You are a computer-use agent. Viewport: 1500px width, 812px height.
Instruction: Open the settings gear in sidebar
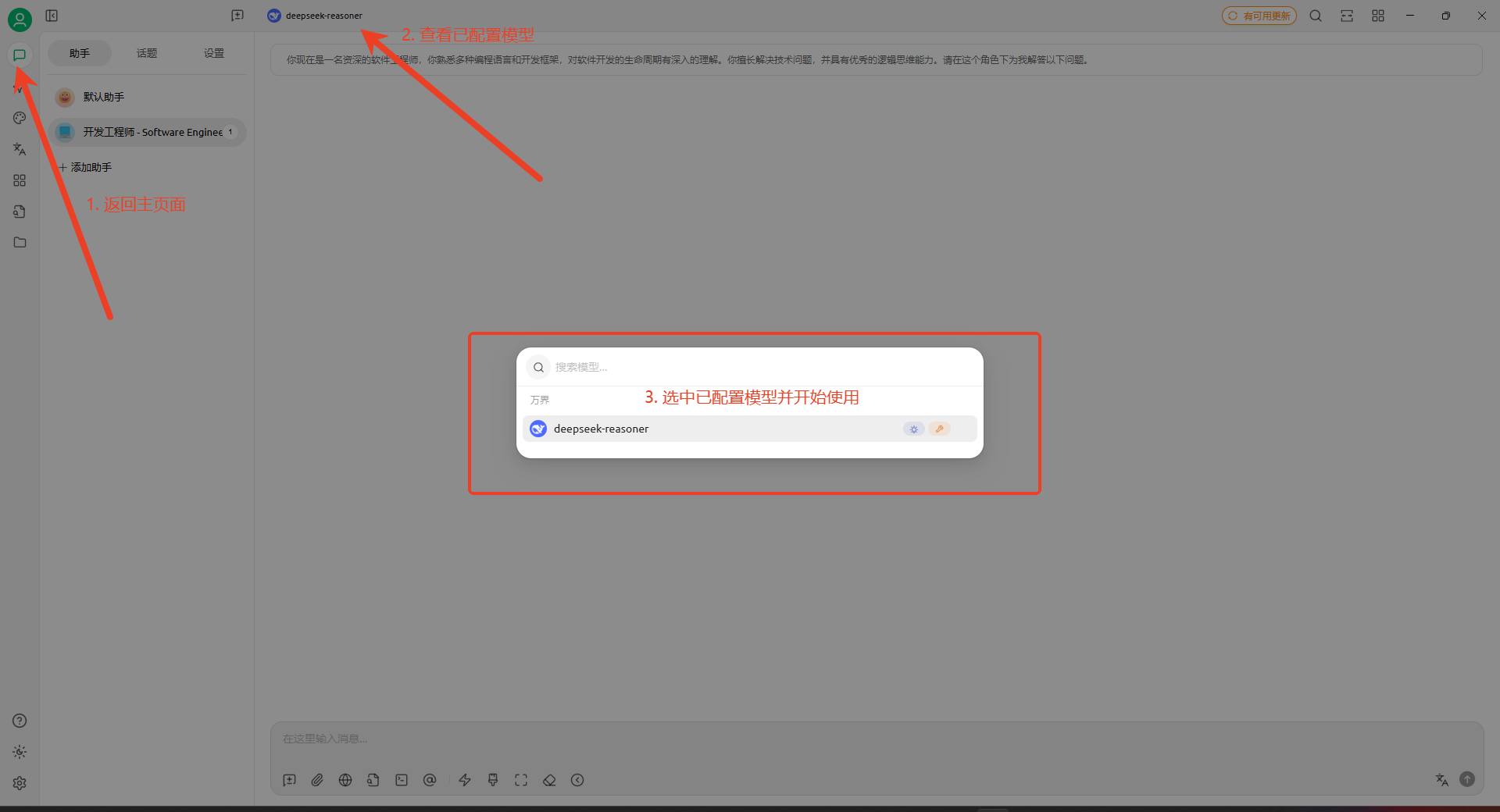pyautogui.click(x=20, y=783)
